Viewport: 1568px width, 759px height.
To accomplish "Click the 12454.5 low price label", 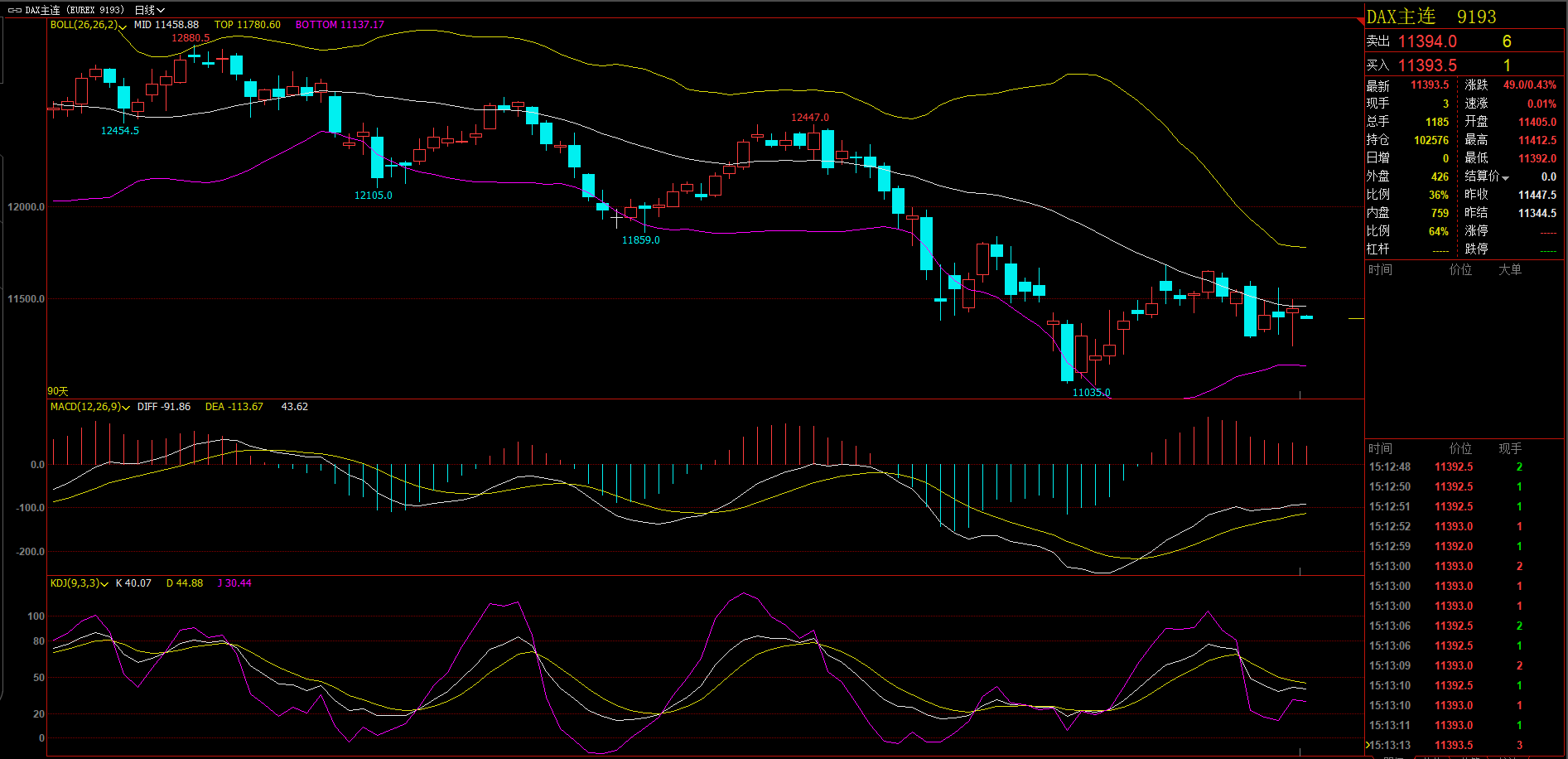I will point(120,131).
